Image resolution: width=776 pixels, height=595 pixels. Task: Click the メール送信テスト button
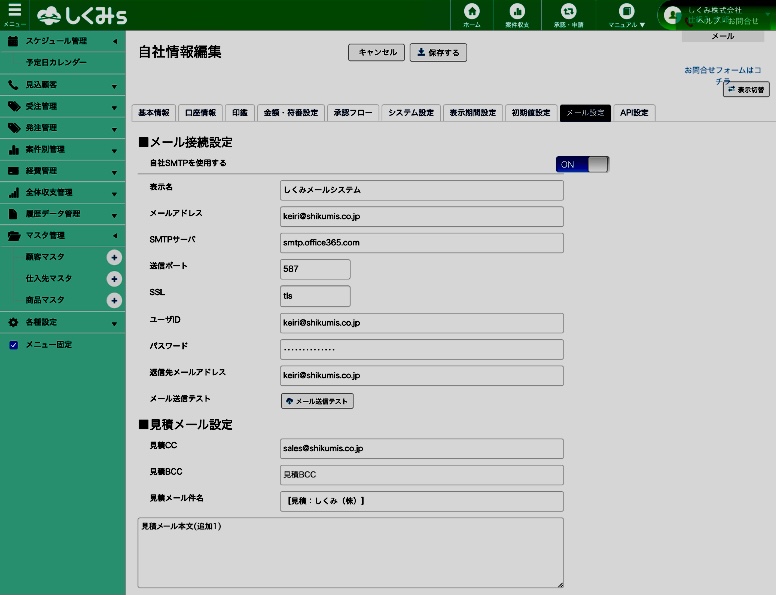pos(317,401)
